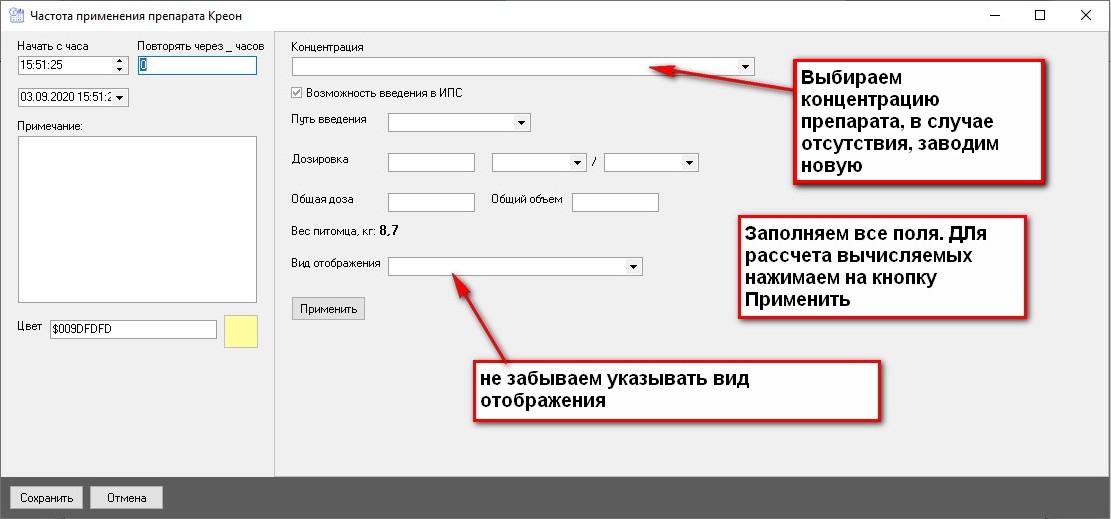This screenshot has height=519, width=1111.
Task: Click the Дозировка value input field
Action: click(x=430, y=163)
